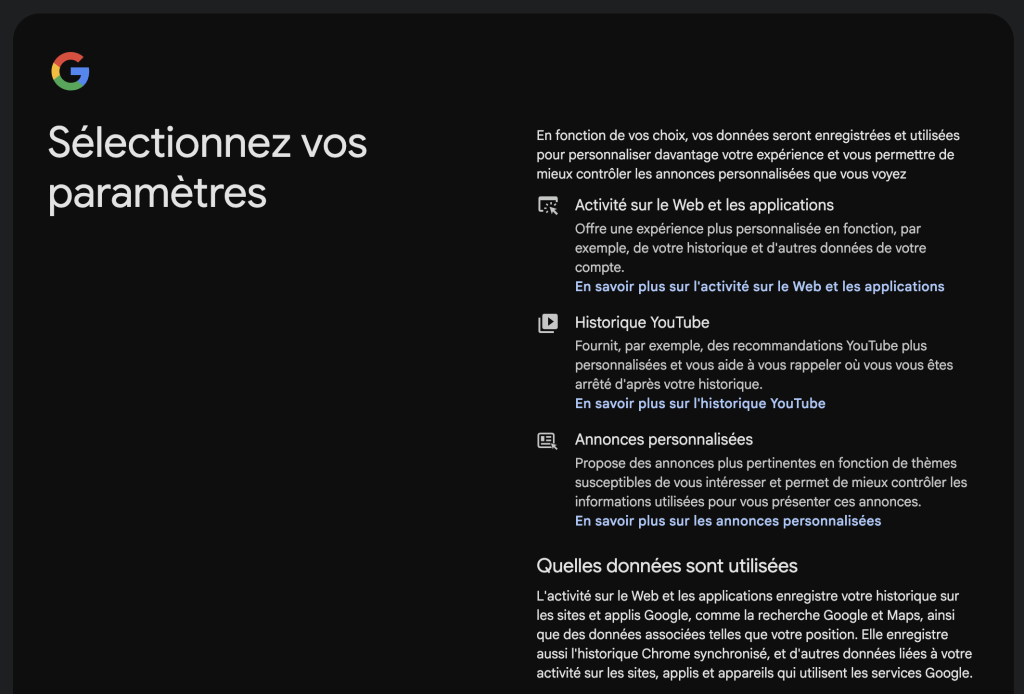This screenshot has width=1024, height=694.
Task: Click the Web and app activity icon
Action: pos(548,206)
